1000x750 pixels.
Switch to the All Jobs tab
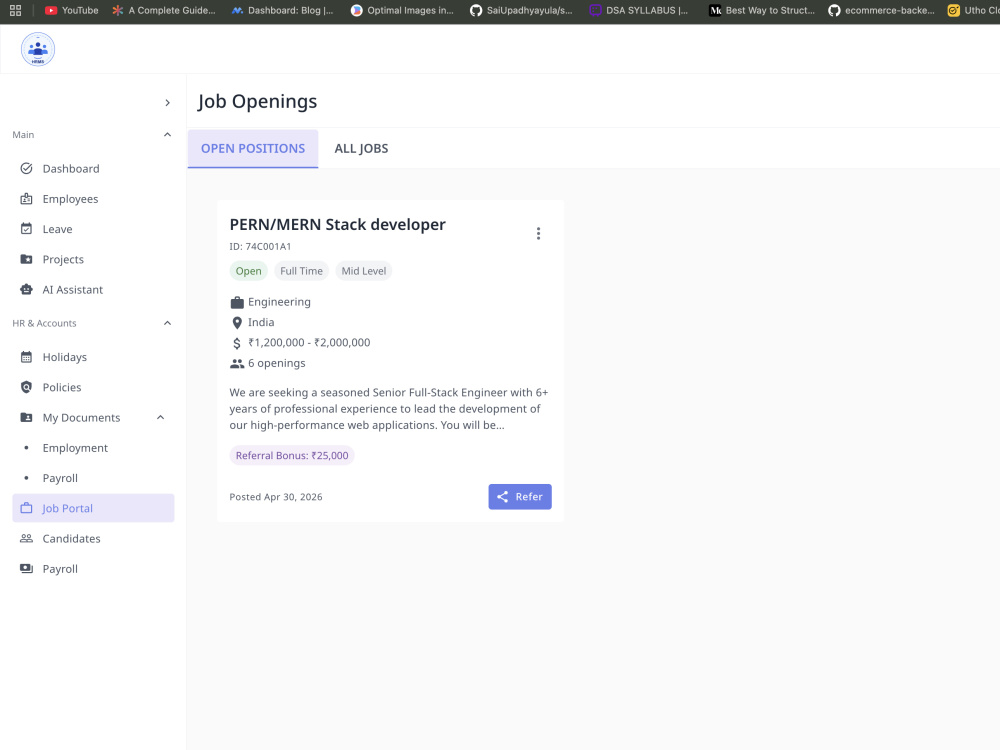pyautogui.click(x=362, y=149)
